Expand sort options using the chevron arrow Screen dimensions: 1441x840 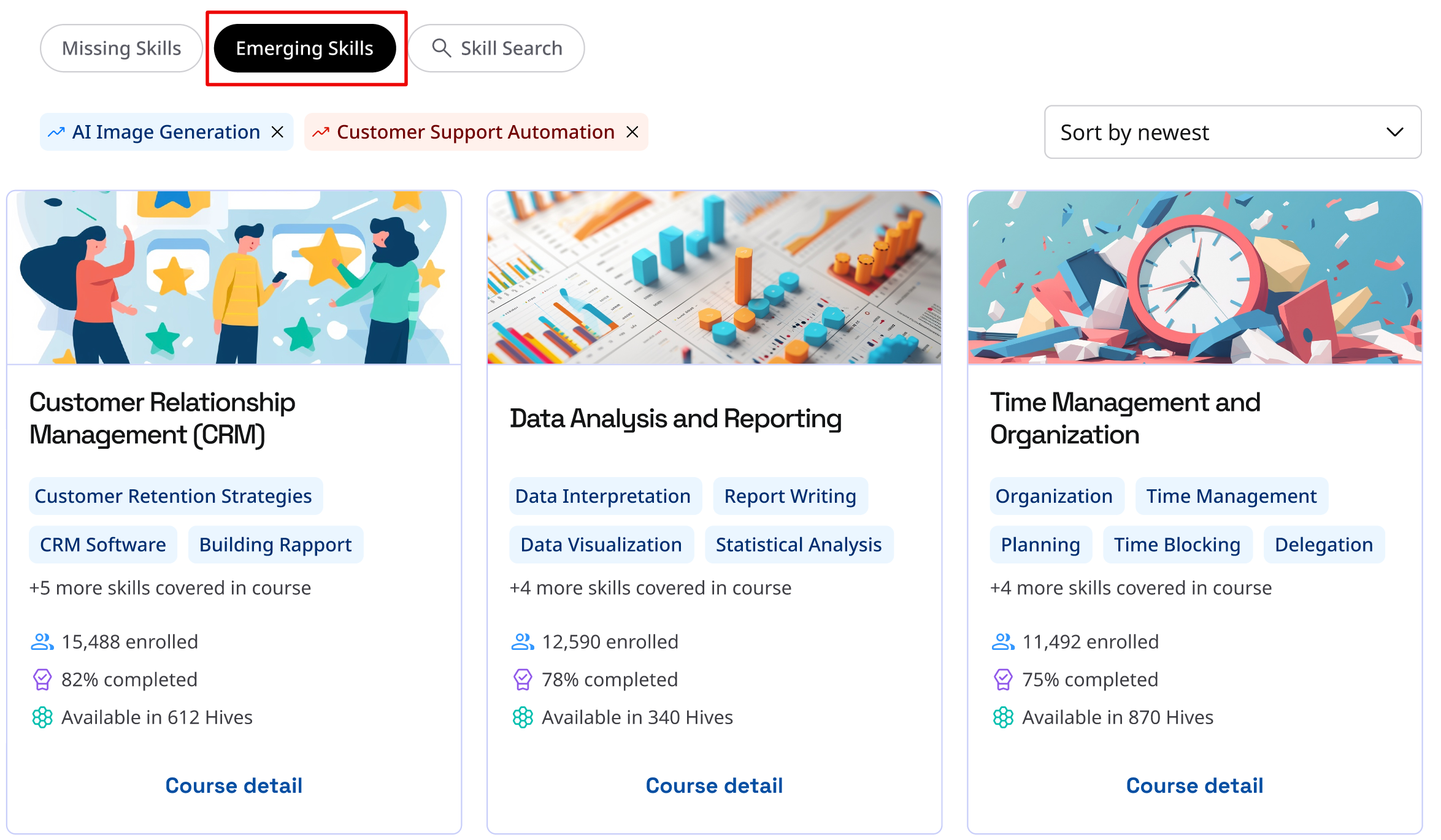point(1395,132)
